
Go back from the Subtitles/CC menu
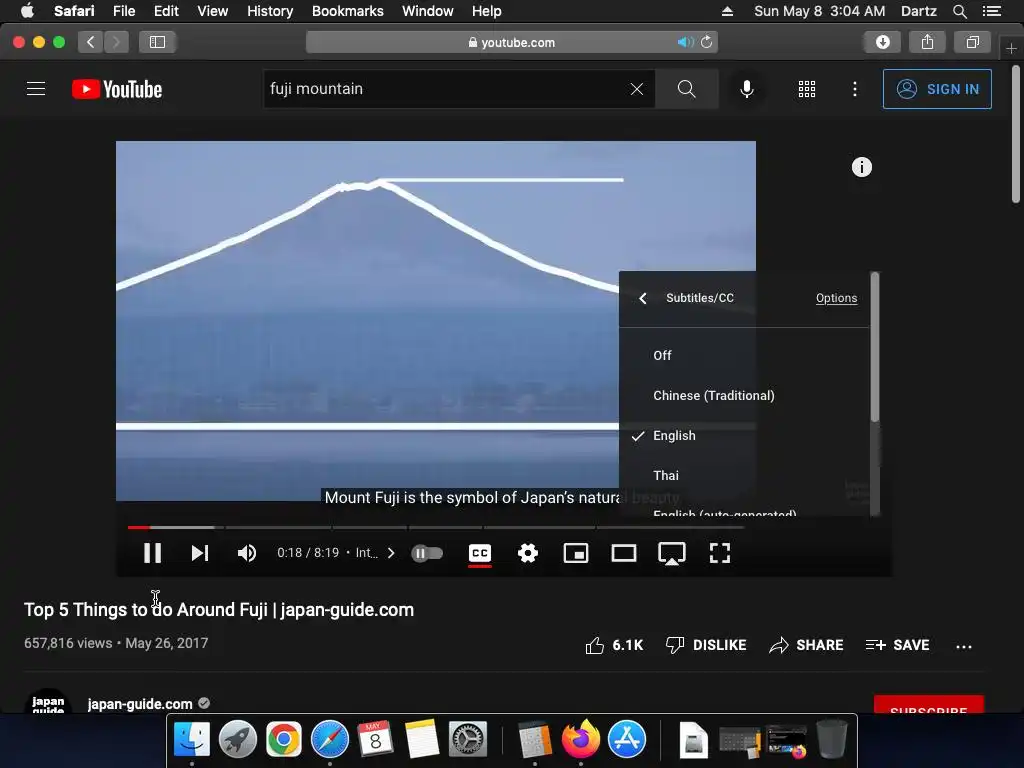pyautogui.click(x=643, y=298)
